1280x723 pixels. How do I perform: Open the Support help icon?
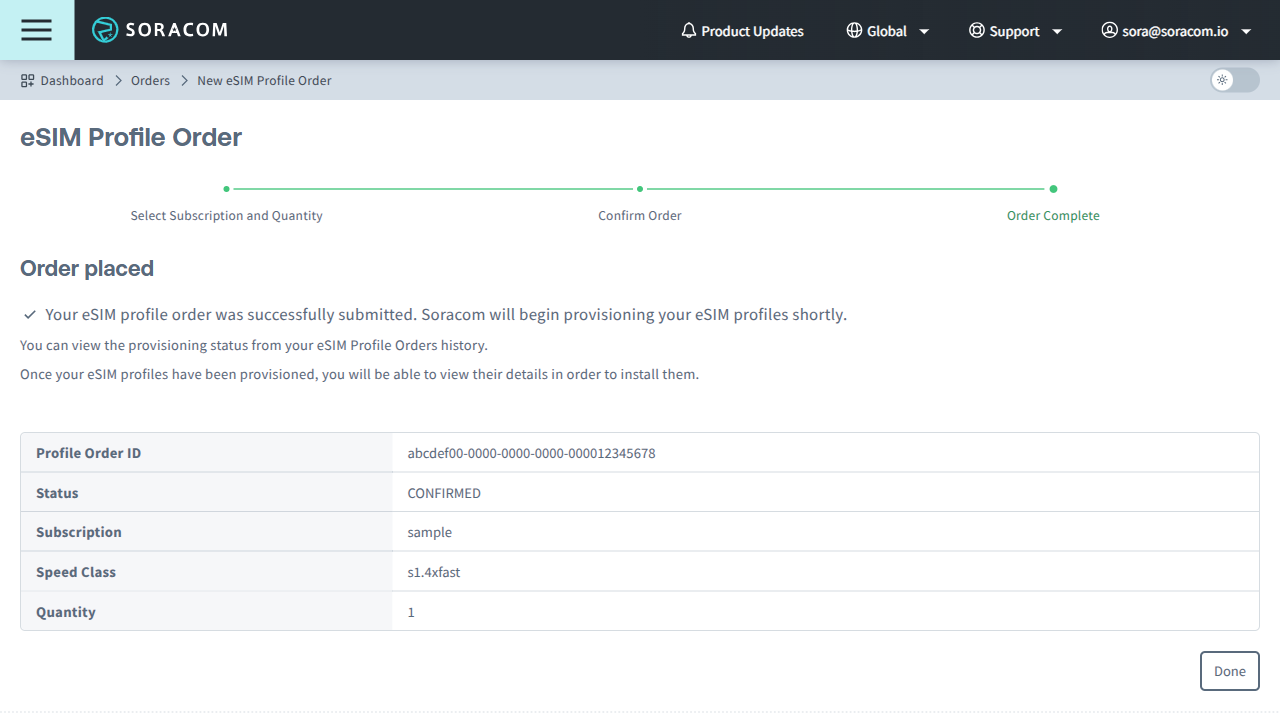(973, 30)
